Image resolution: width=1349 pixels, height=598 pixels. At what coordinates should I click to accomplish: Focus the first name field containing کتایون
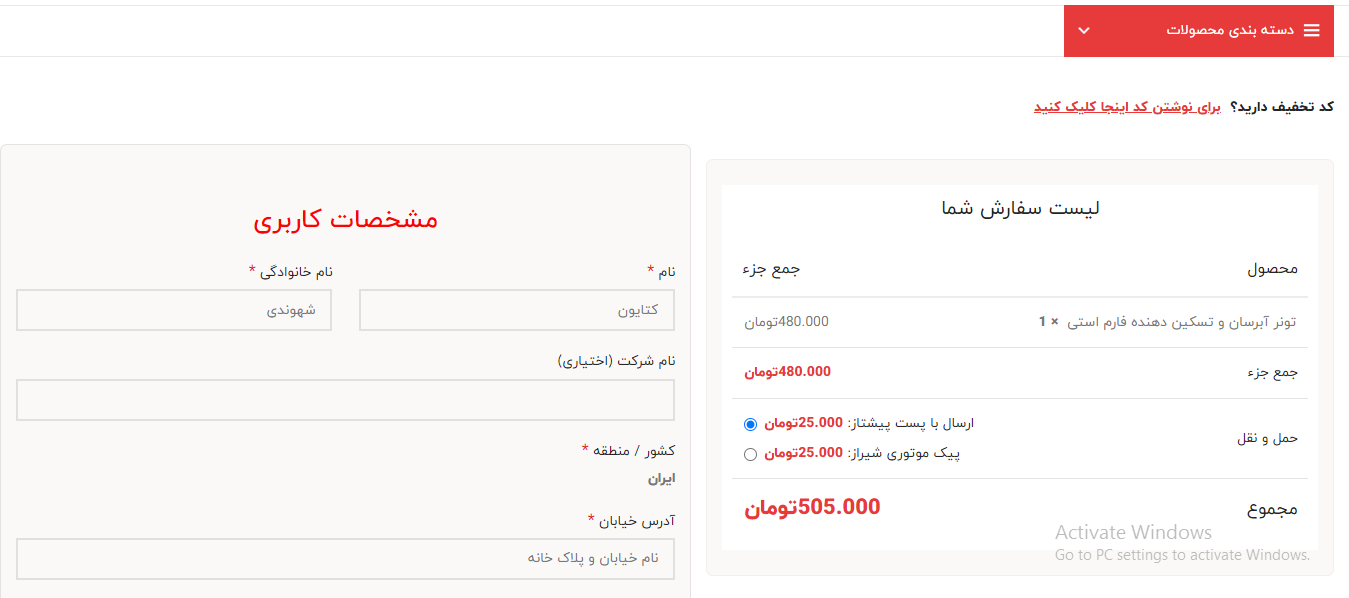pyautogui.click(x=517, y=310)
